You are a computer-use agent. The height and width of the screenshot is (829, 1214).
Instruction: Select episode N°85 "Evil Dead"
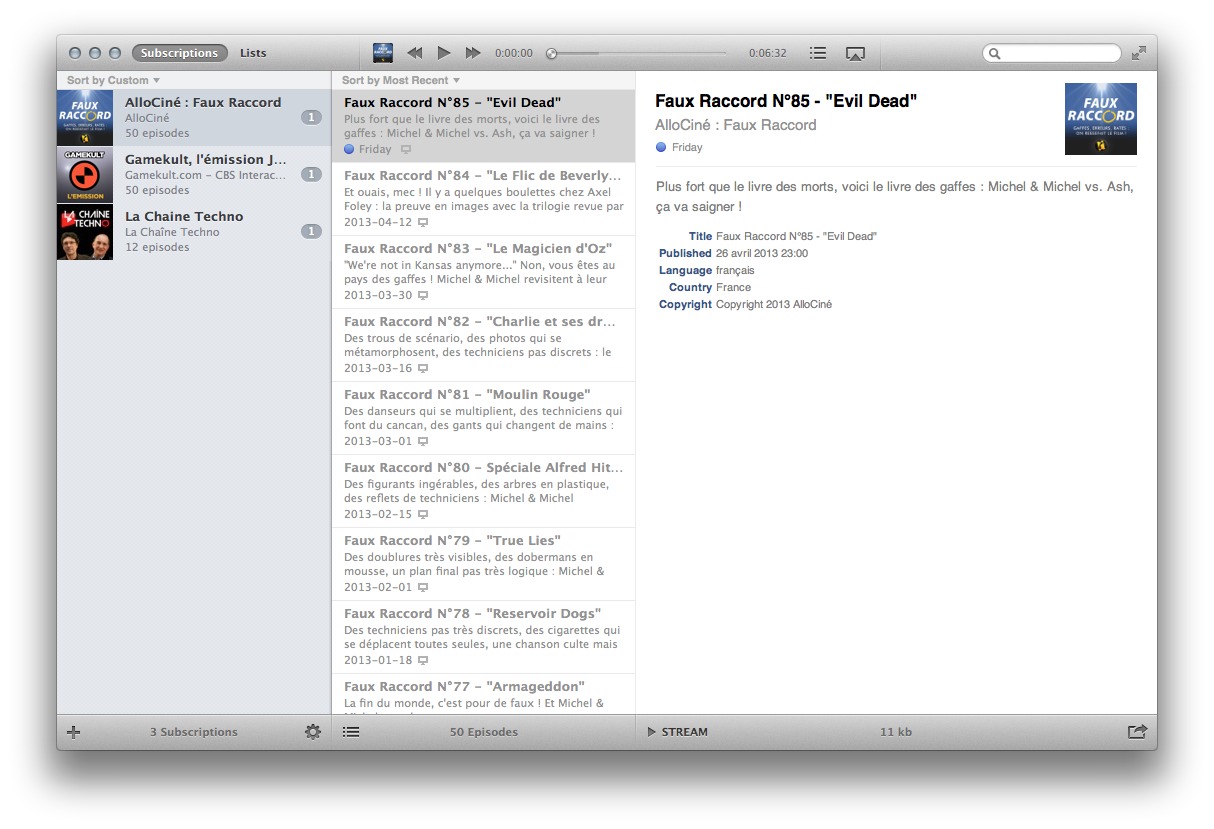[484, 126]
